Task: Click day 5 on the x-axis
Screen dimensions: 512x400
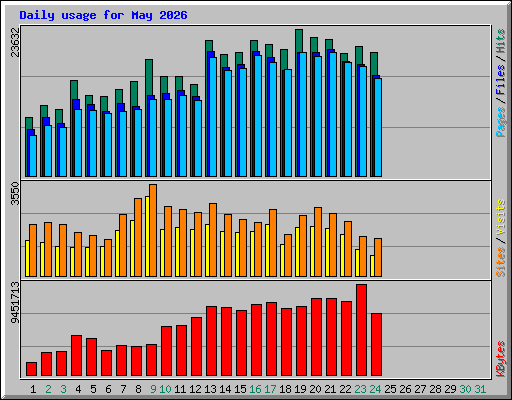Action: (93, 389)
